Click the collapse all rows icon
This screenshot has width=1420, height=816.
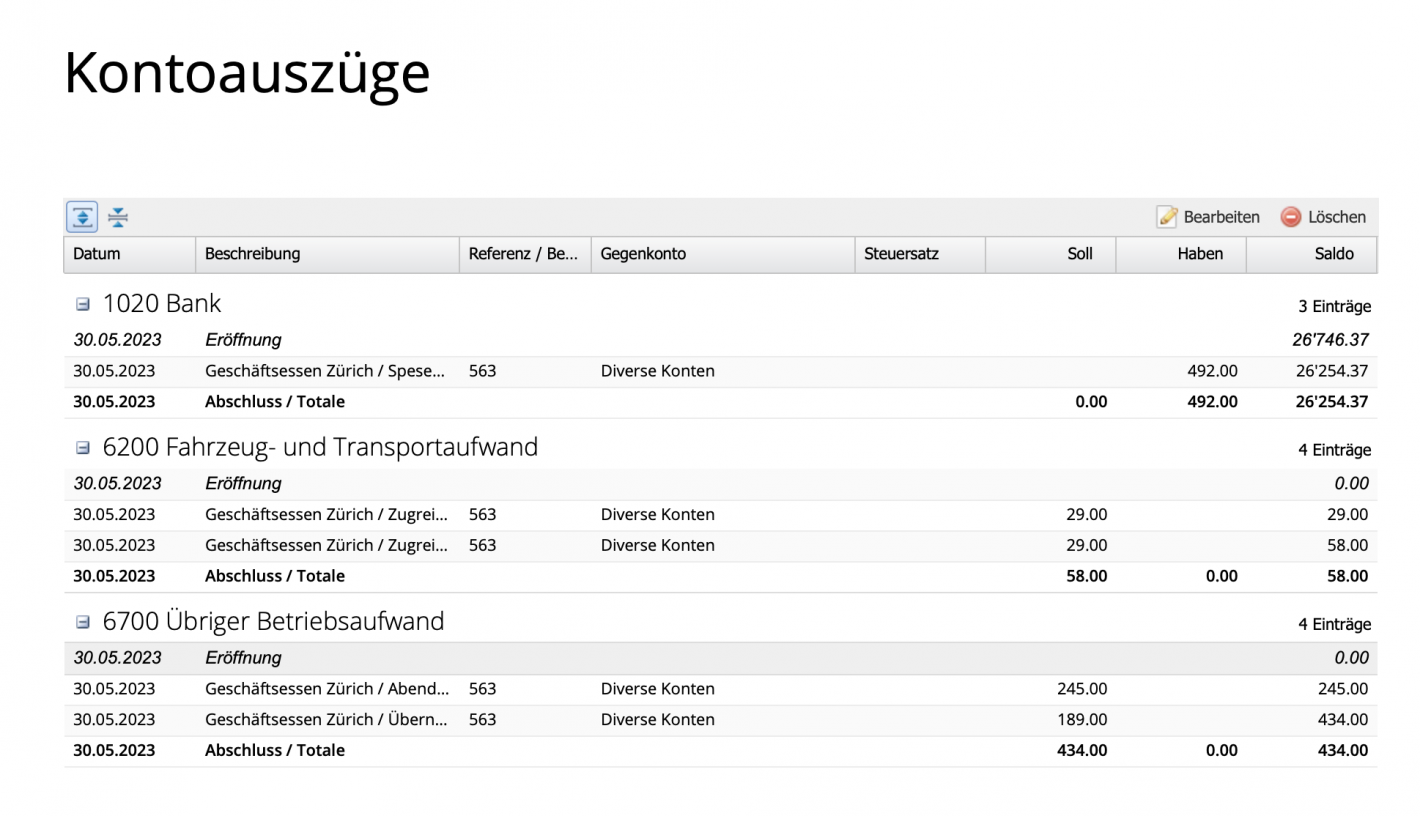coord(117,216)
